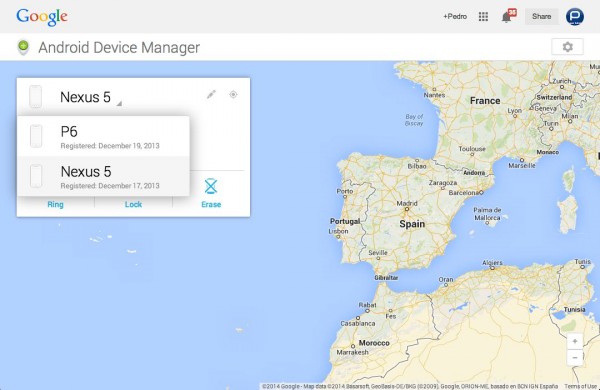Click the Zurich label on map
The image size is (600, 390).
click(562, 81)
